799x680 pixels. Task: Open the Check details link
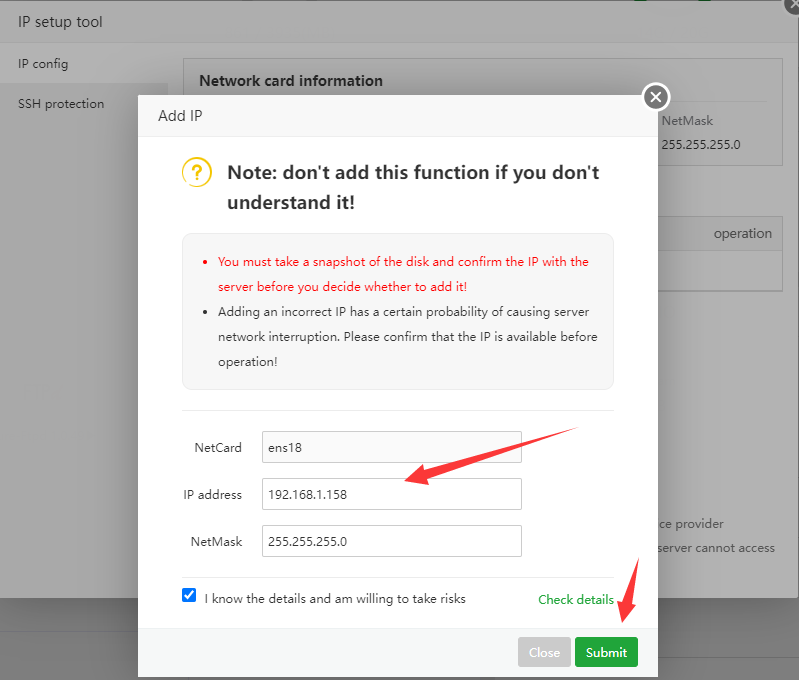(576, 599)
